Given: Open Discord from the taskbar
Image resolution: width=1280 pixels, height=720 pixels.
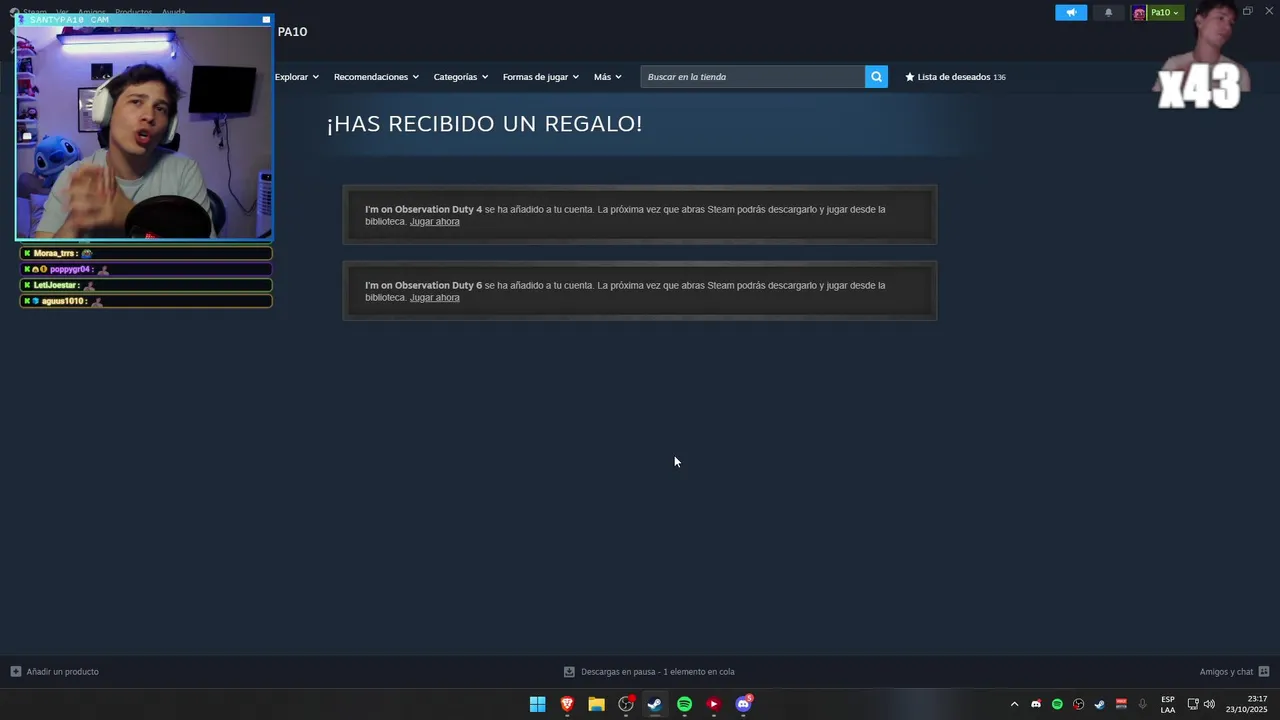Looking at the screenshot, I should [743, 704].
